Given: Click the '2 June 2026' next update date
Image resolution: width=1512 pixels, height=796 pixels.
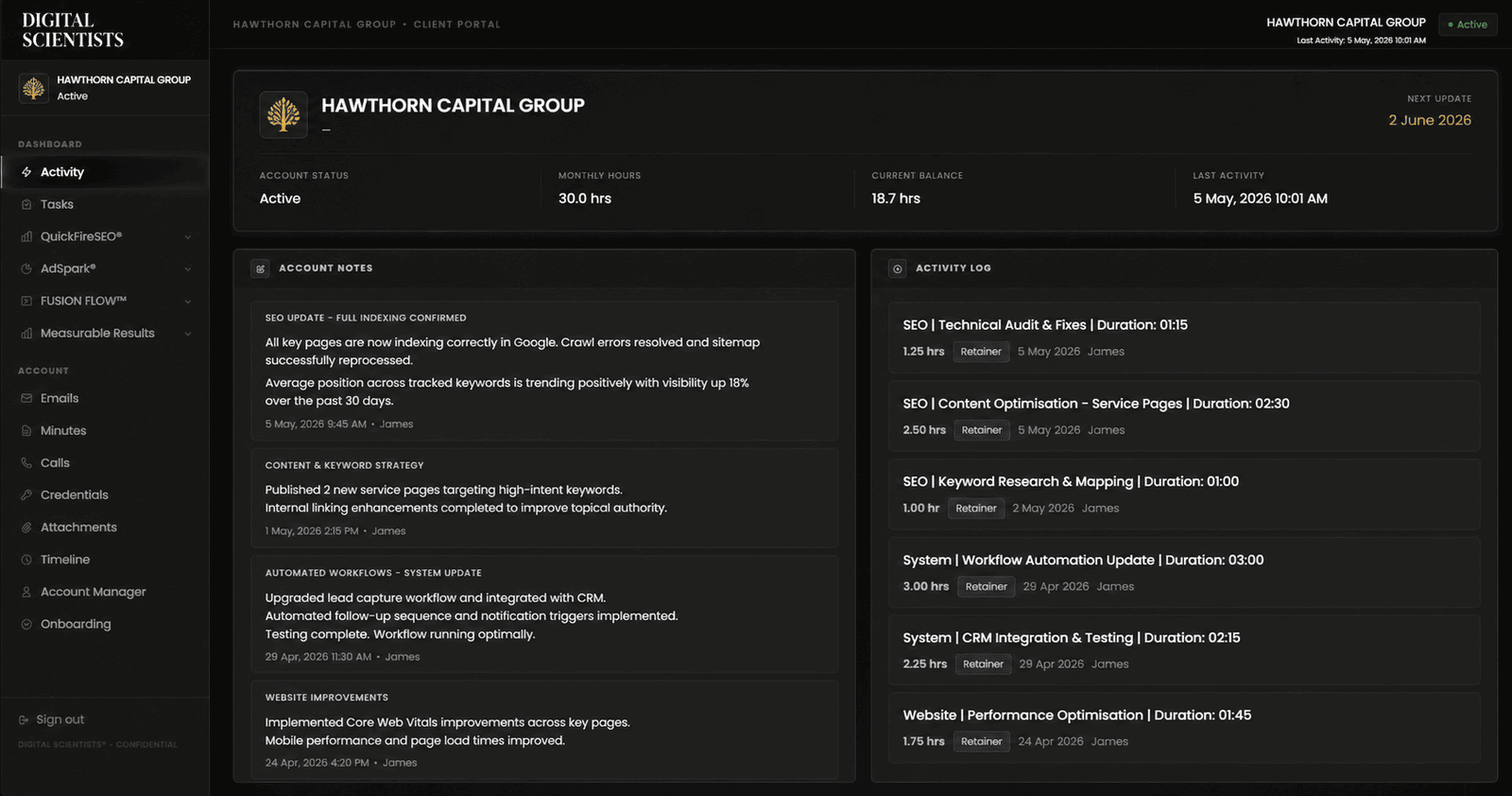Looking at the screenshot, I should pyautogui.click(x=1430, y=120).
